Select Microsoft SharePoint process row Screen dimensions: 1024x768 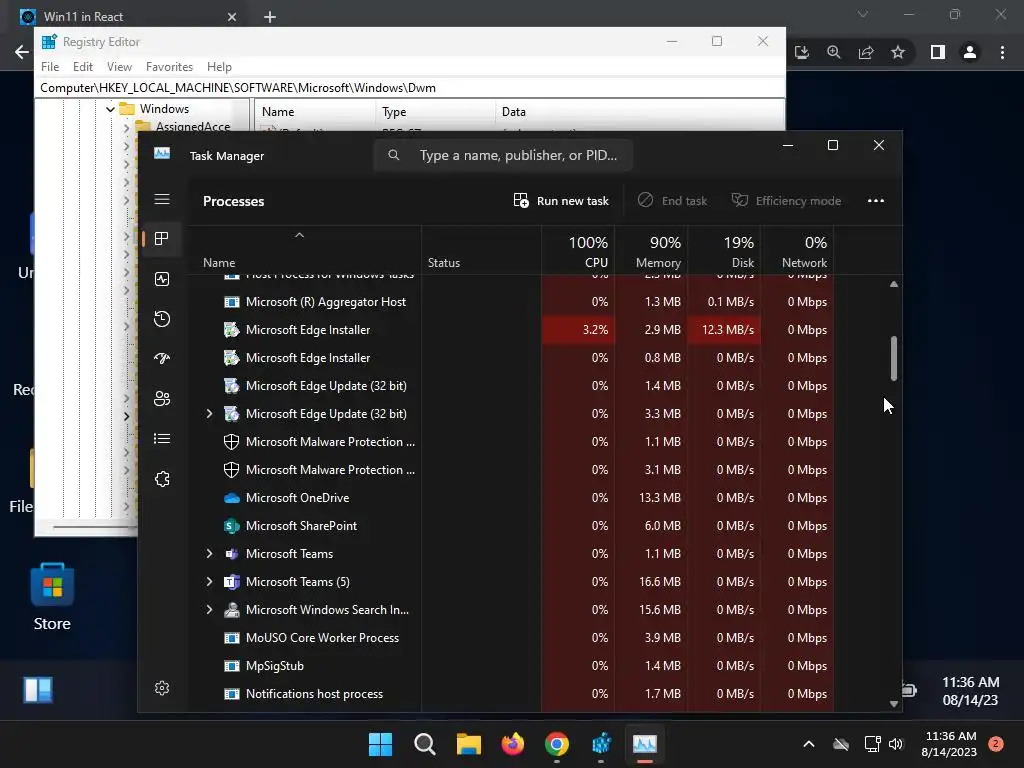coord(511,526)
